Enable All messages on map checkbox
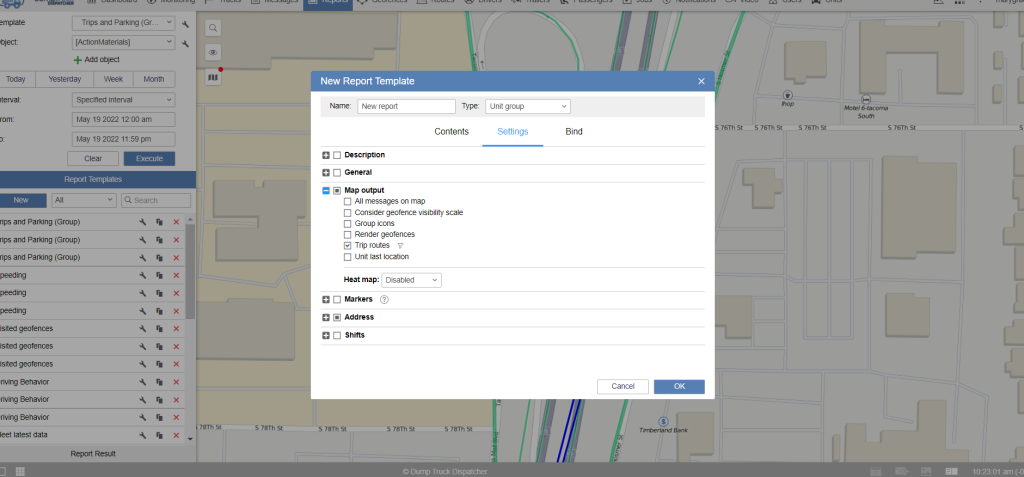This screenshot has width=1024, height=477. click(347, 201)
